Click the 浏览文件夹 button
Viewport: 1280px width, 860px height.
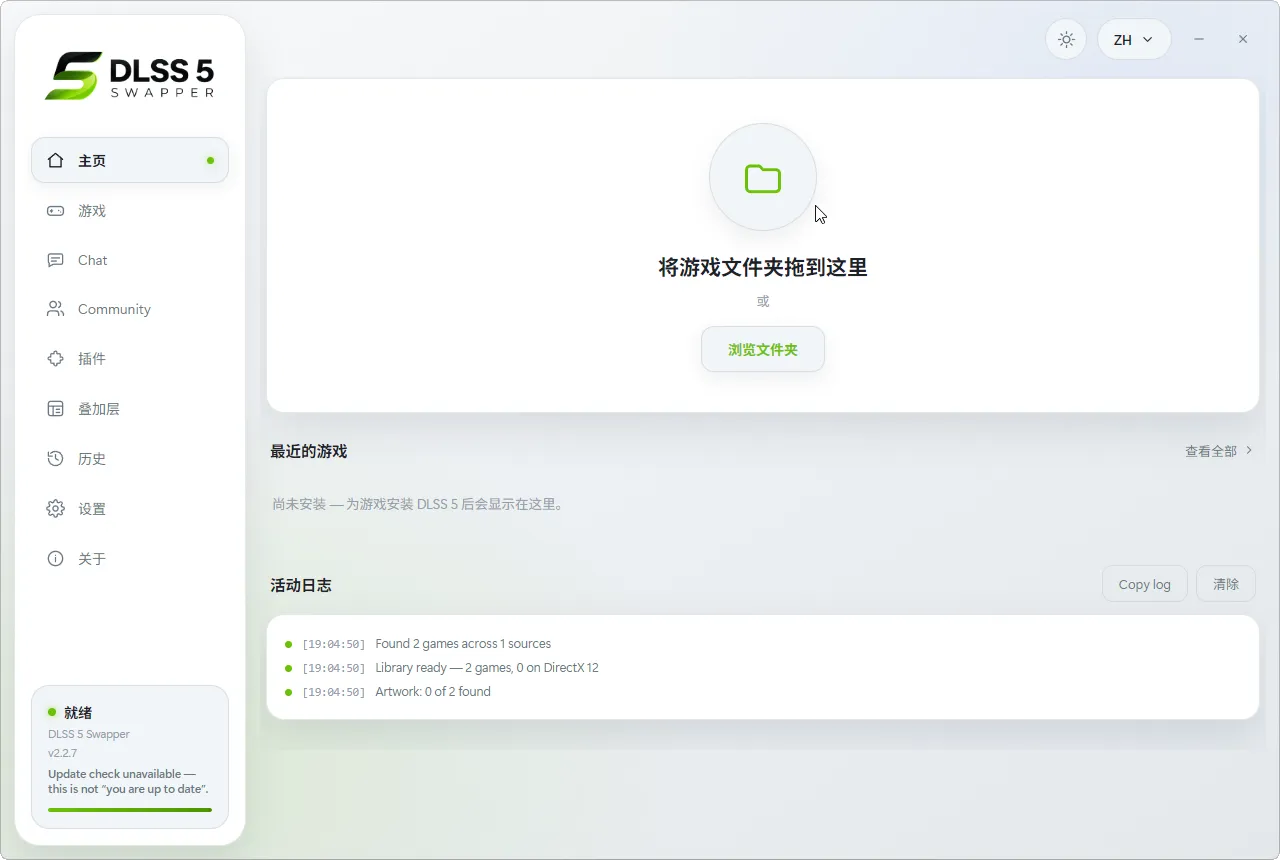(x=763, y=350)
